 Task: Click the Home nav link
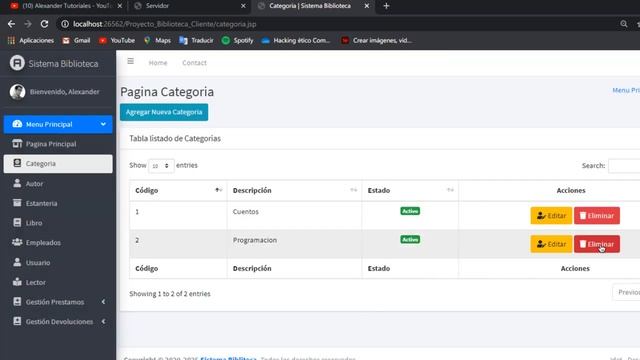[x=158, y=63]
